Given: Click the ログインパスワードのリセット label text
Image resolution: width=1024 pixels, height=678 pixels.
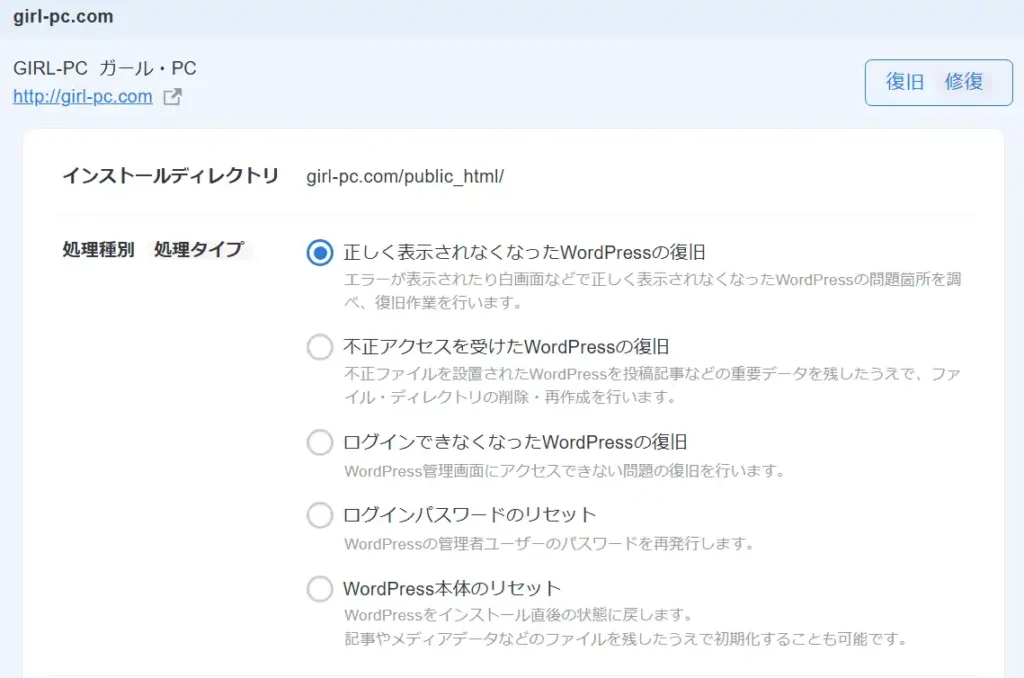Looking at the screenshot, I should click(469, 515).
